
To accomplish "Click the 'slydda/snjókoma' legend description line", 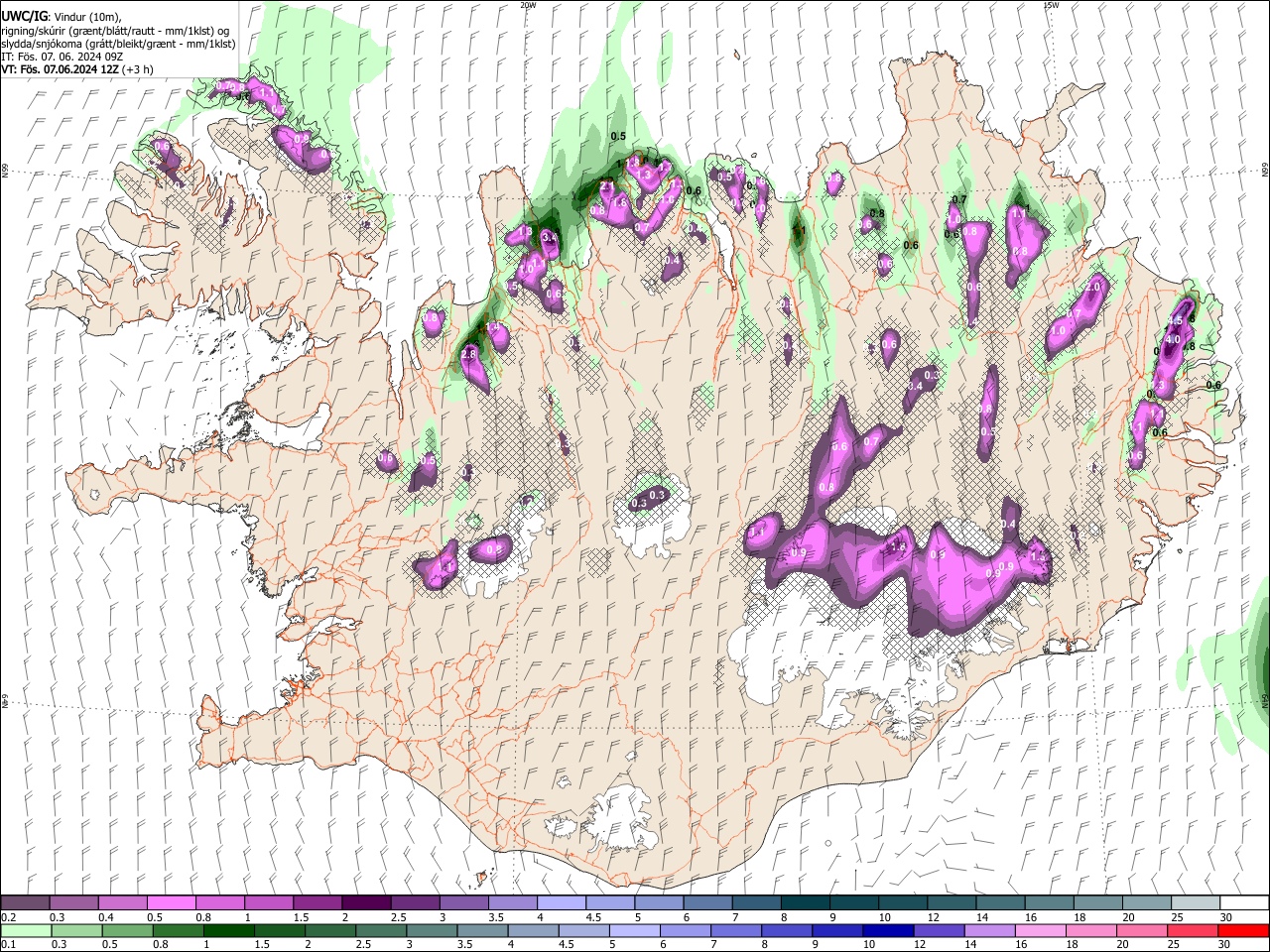I will point(118,44).
